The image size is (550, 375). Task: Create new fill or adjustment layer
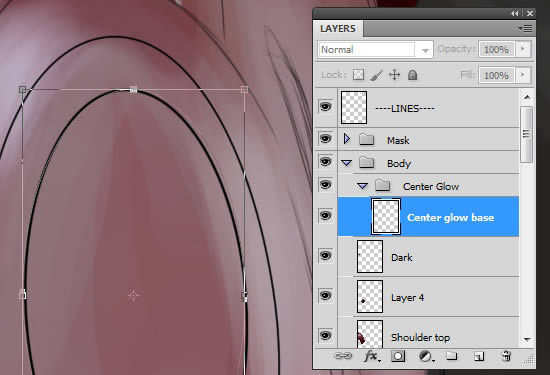tap(427, 357)
